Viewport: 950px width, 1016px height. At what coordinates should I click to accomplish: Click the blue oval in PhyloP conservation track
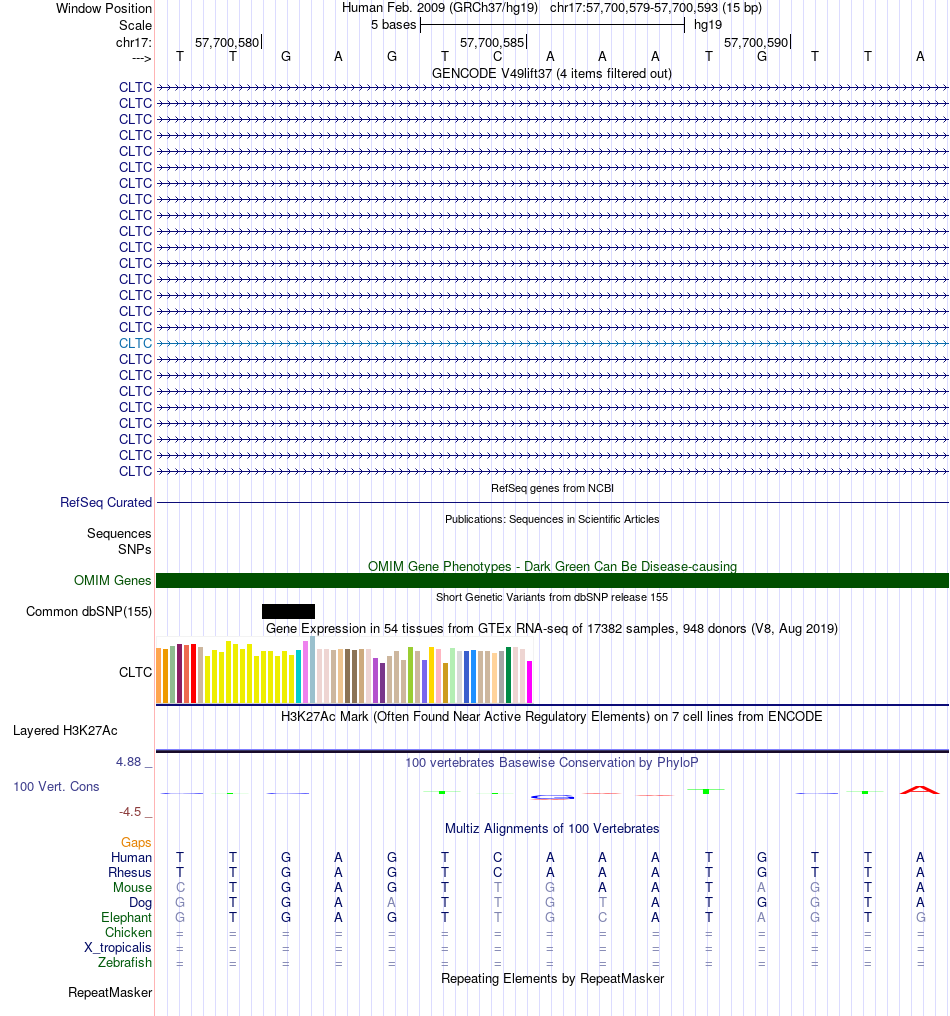[552, 797]
